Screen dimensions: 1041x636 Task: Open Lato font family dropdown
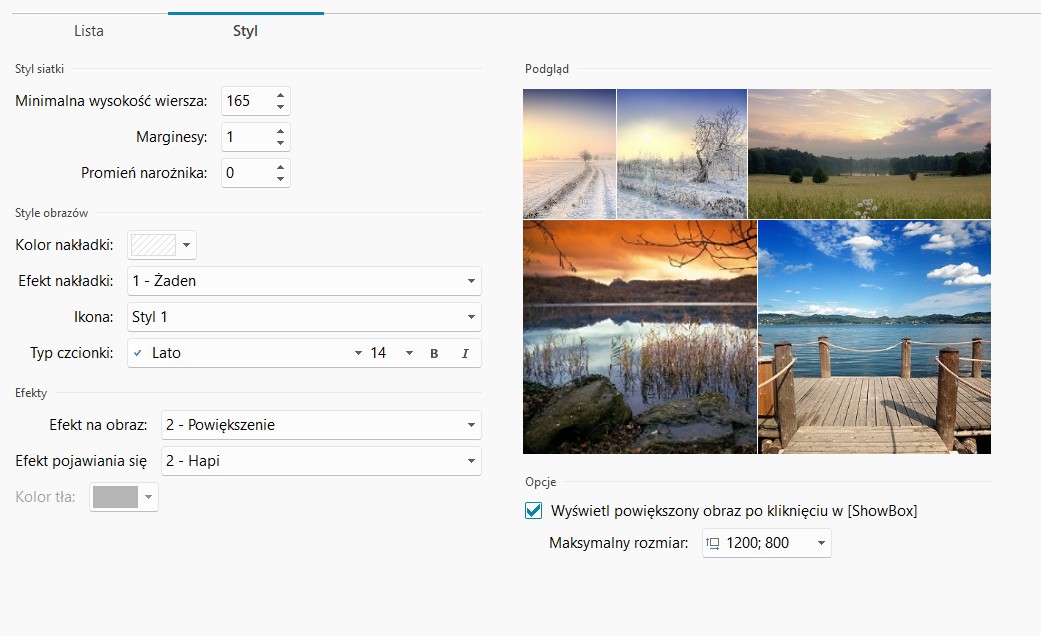click(358, 353)
